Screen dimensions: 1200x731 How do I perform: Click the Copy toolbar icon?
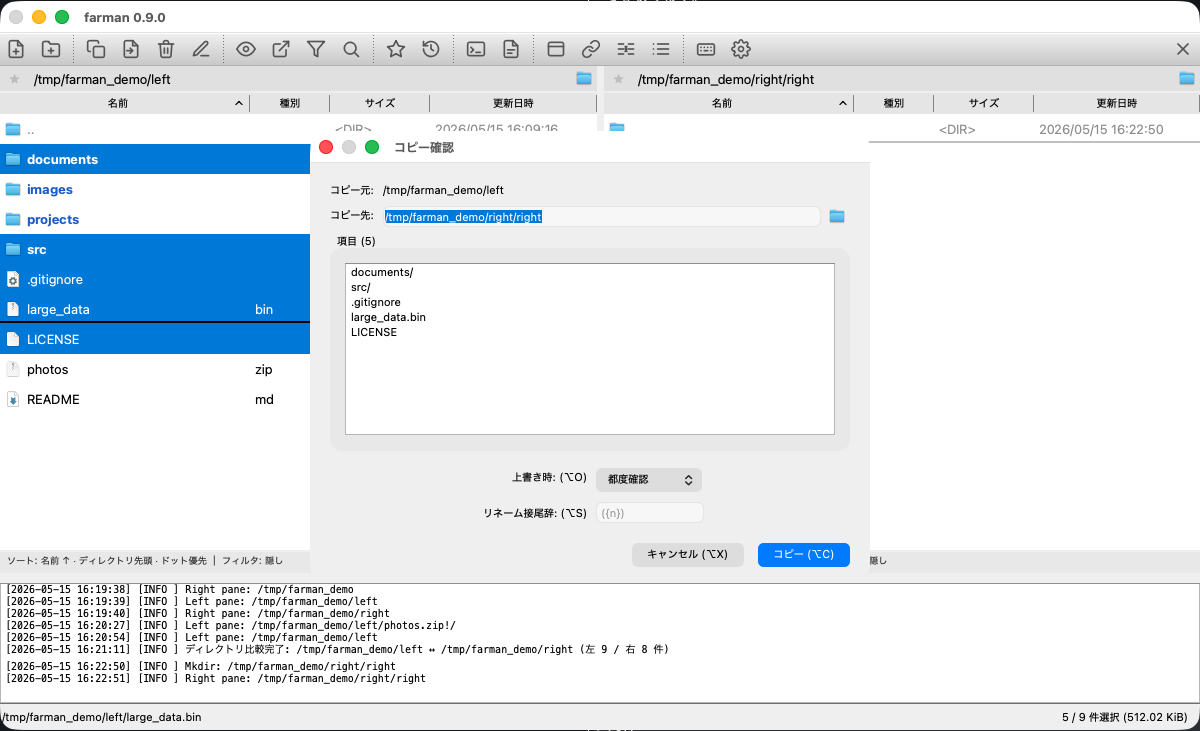point(96,48)
